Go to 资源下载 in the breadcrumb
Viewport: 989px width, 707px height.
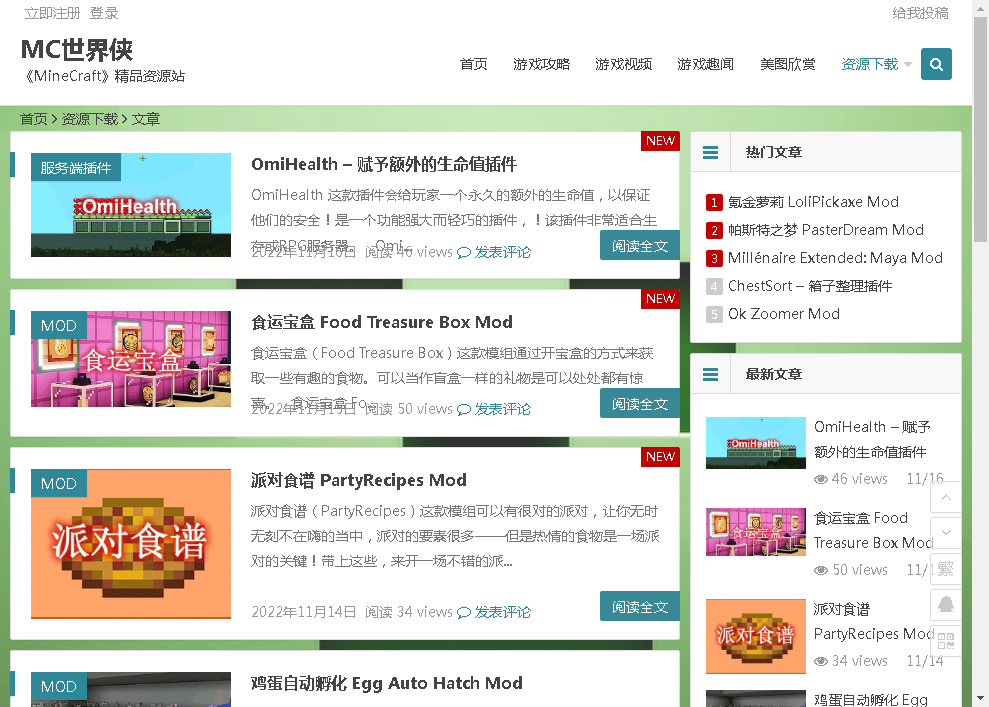coord(90,119)
